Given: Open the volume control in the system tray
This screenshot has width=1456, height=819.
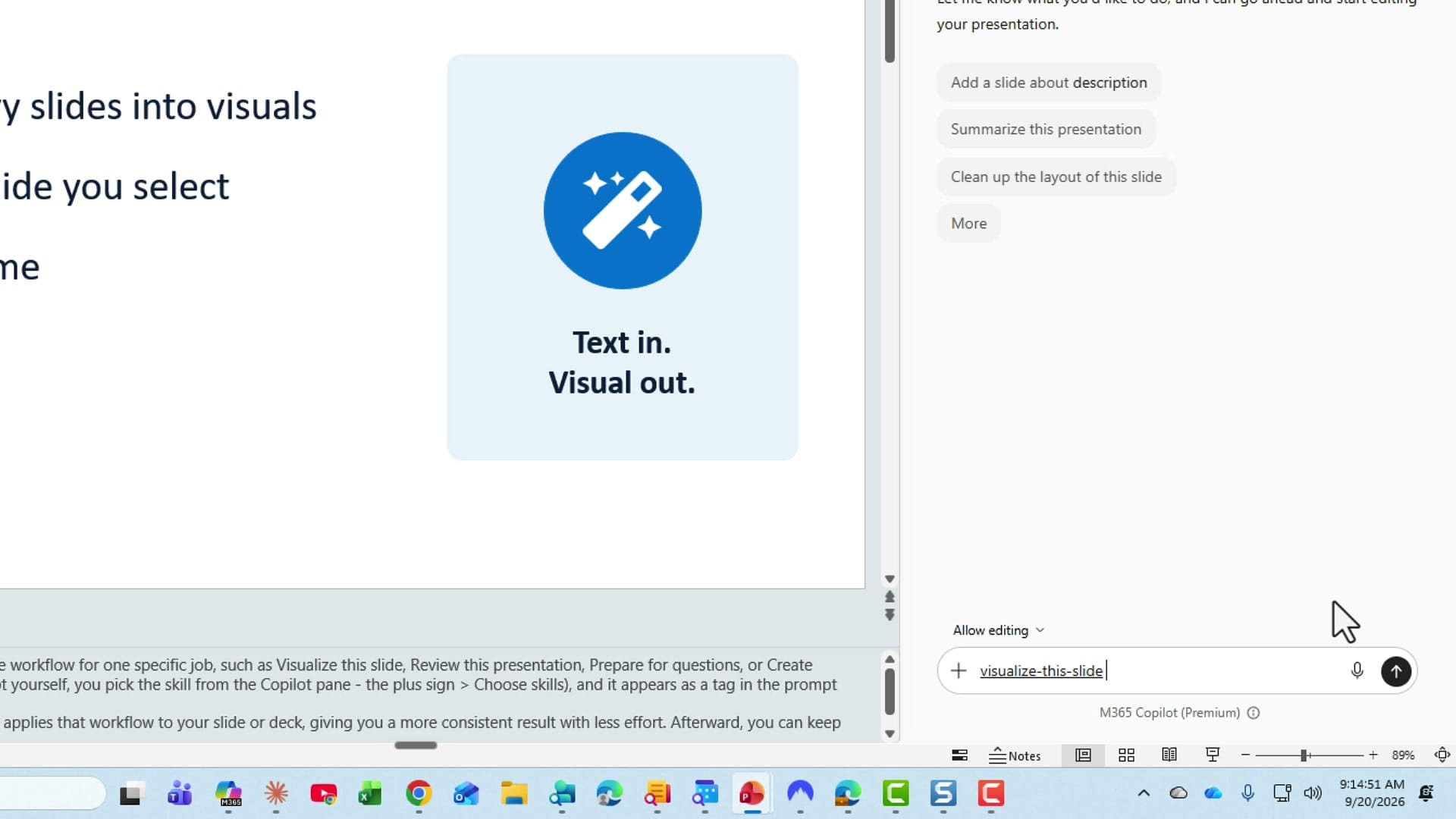Looking at the screenshot, I should 1313,793.
